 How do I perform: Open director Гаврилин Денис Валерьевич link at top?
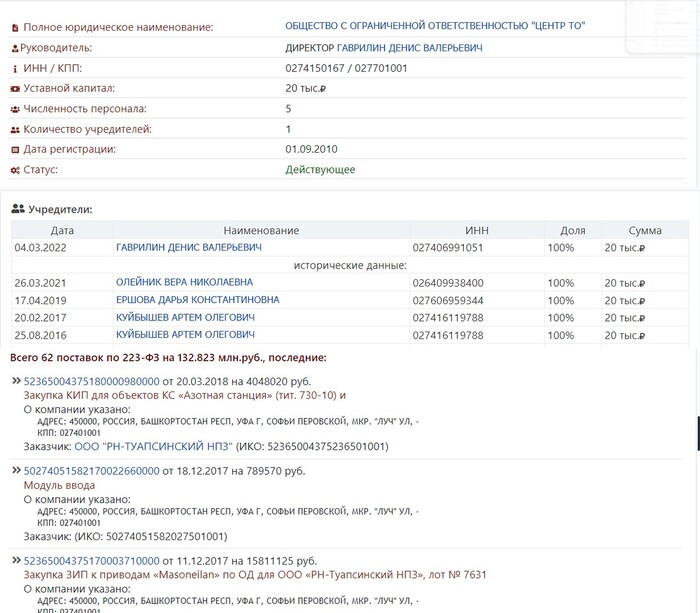[384, 48]
